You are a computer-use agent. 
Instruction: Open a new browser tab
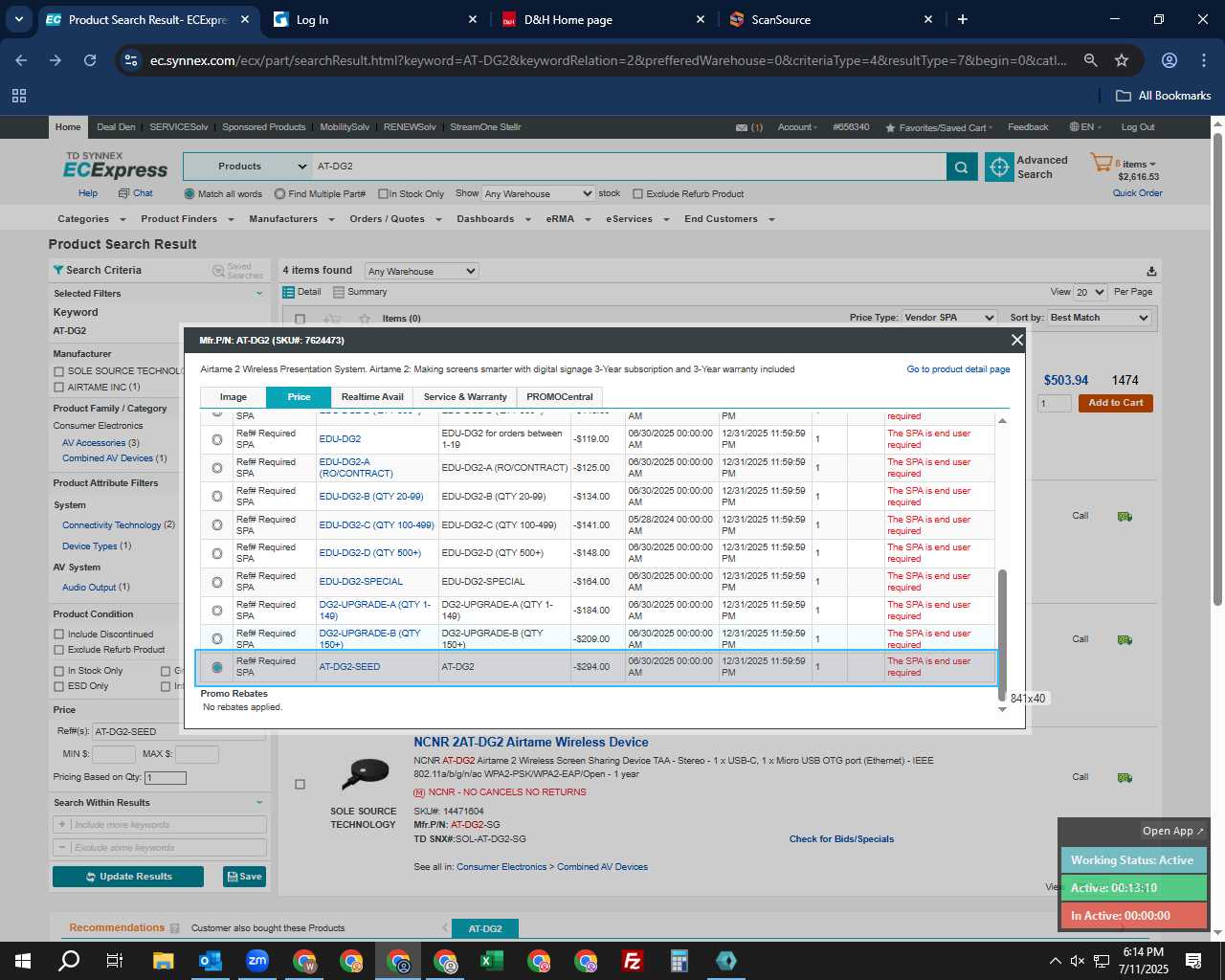tap(962, 19)
